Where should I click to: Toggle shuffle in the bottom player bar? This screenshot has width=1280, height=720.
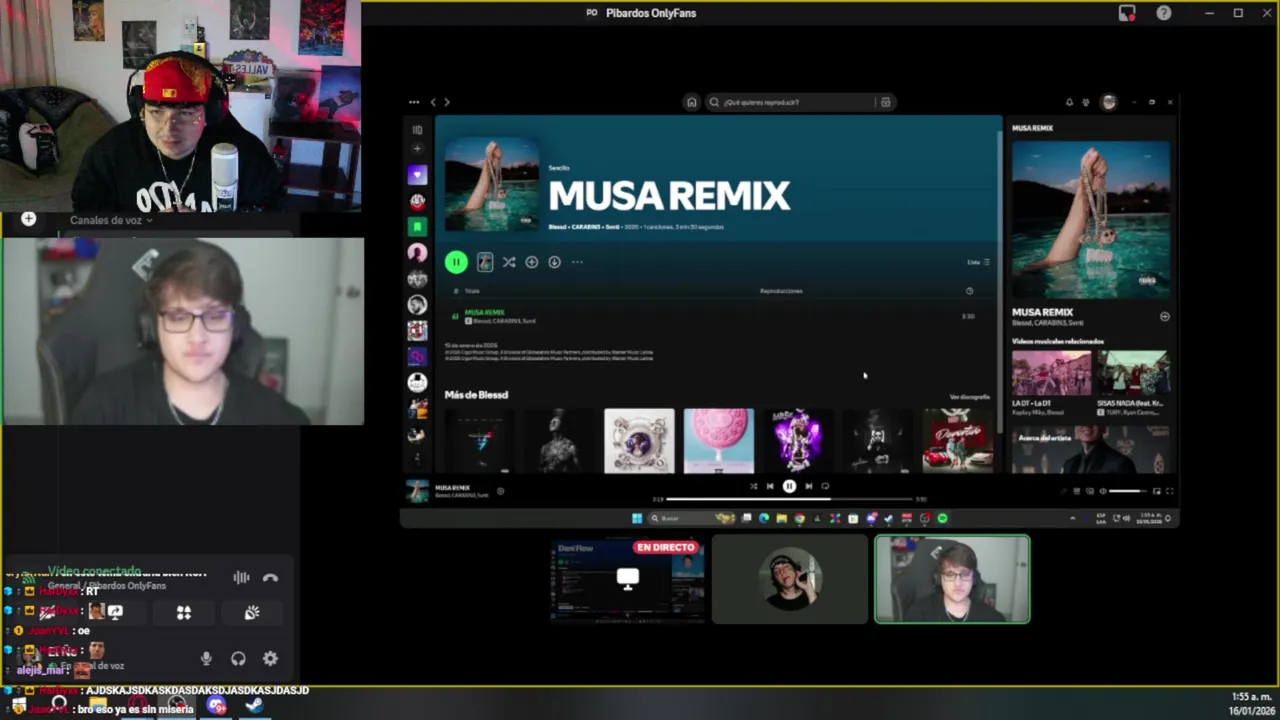pos(754,486)
